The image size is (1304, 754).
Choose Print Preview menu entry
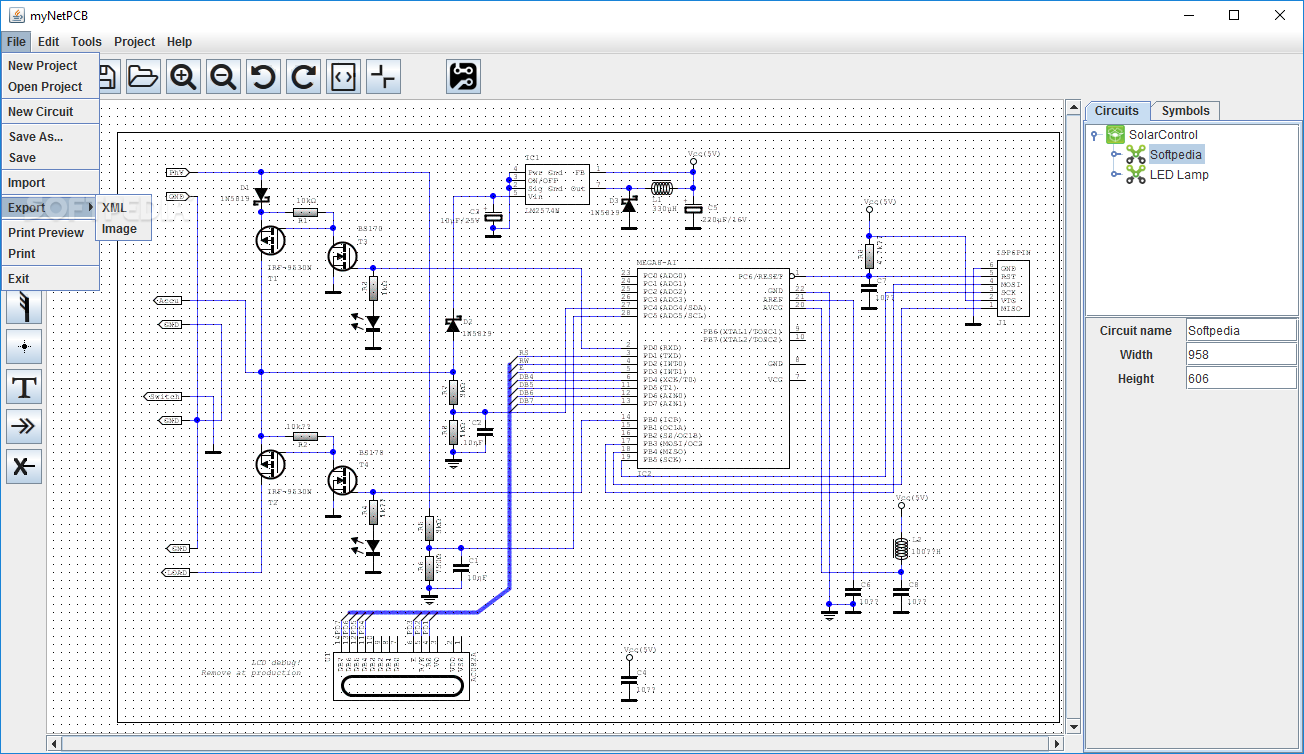click(x=50, y=233)
